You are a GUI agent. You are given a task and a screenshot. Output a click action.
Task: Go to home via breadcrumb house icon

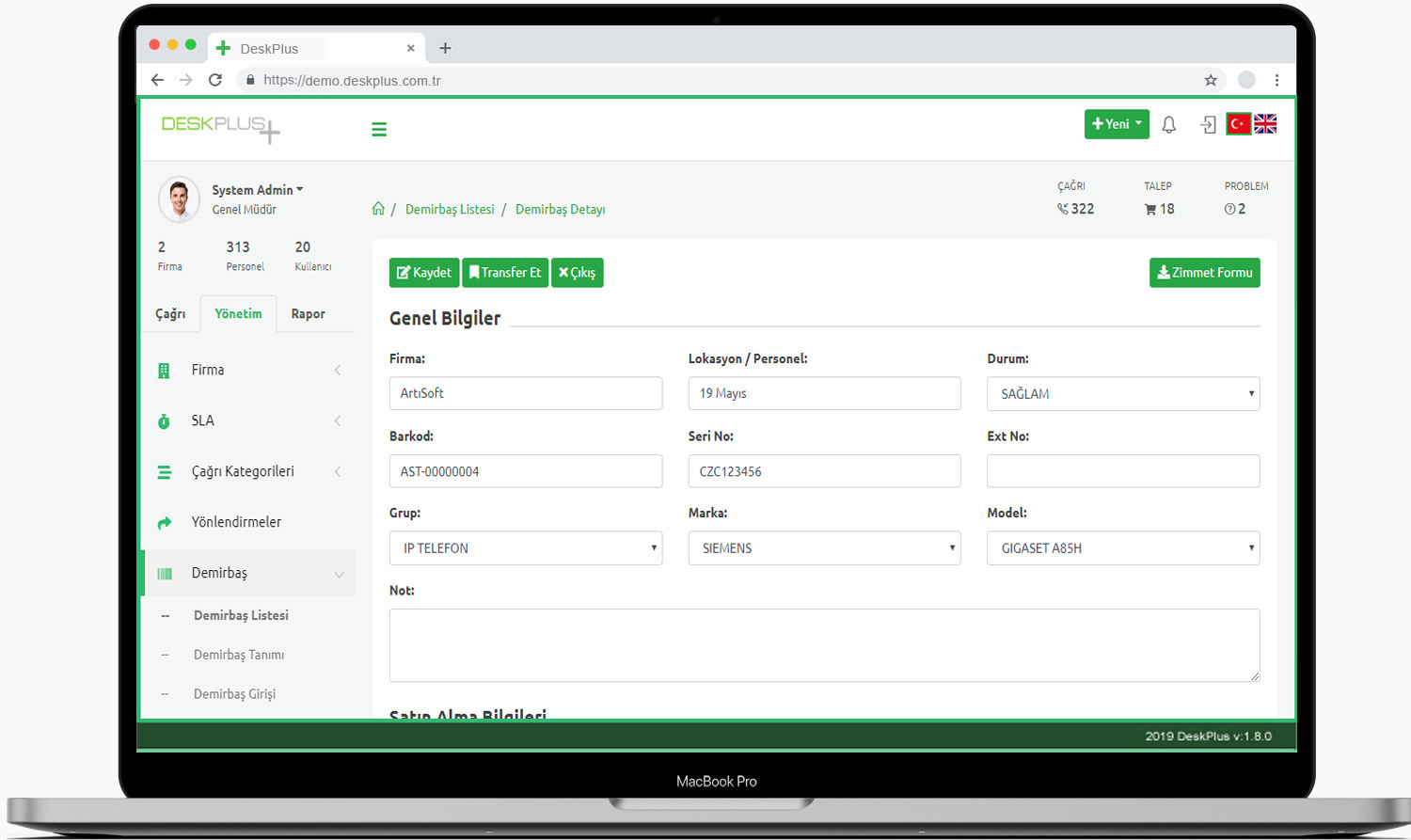point(378,209)
